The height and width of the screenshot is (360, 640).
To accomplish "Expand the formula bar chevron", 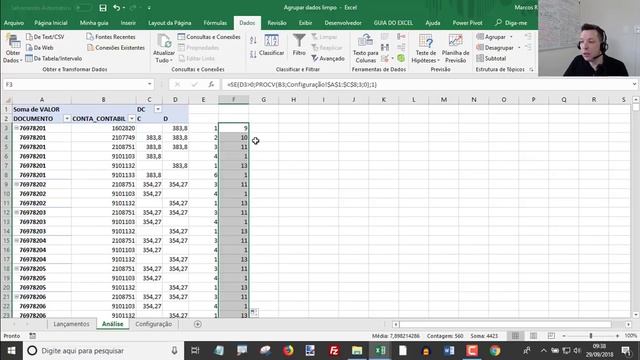I will pyautogui.click(x=634, y=84).
